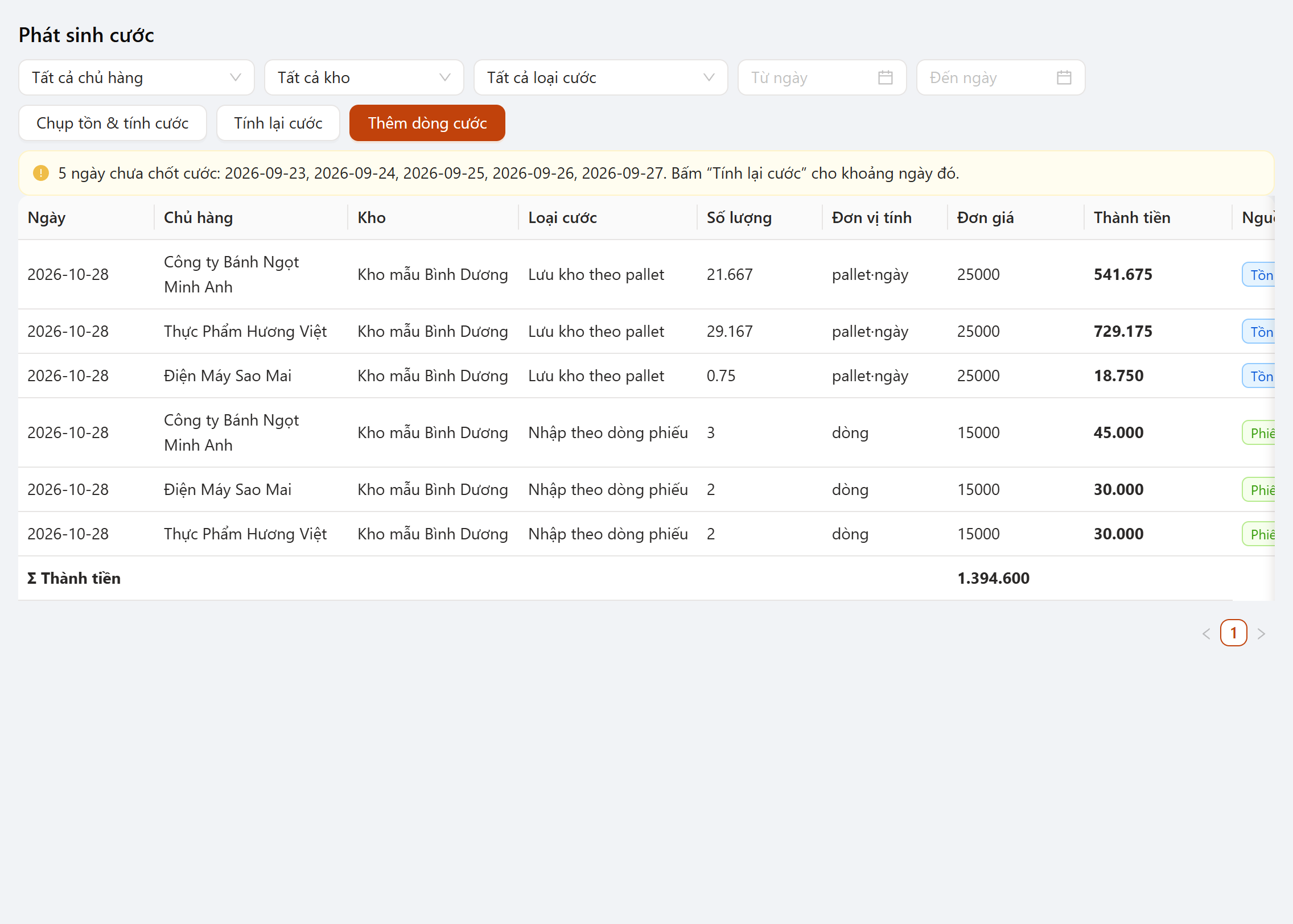Click 'Thêm dòng cước' button
Image resolution: width=1293 pixels, height=924 pixels.
pyautogui.click(x=427, y=123)
